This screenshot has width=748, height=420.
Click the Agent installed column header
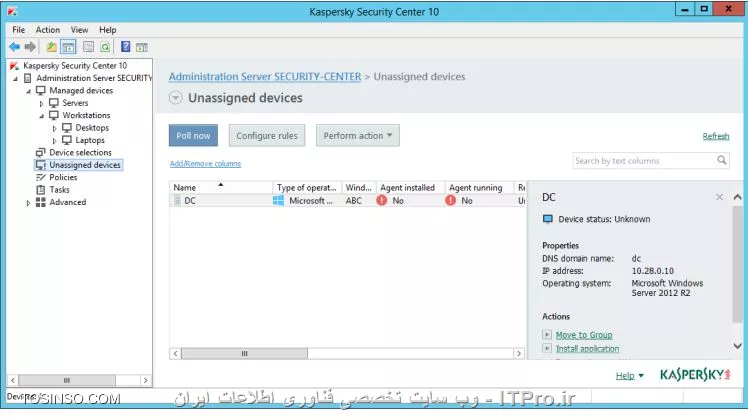point(410,188)
